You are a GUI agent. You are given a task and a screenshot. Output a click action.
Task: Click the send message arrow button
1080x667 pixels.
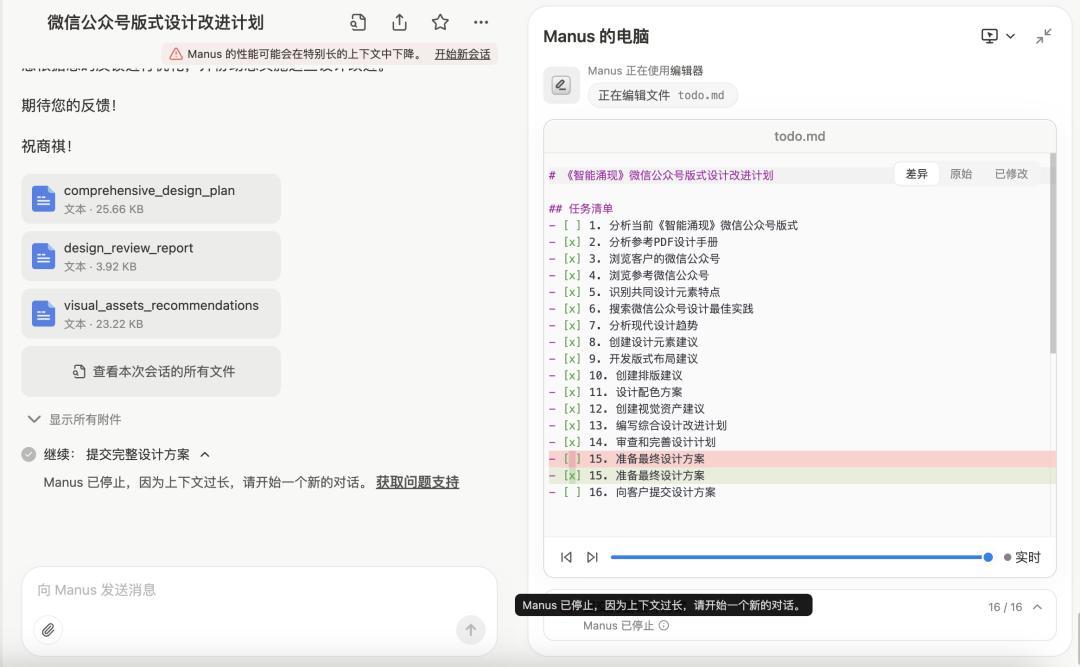point(470,629)
